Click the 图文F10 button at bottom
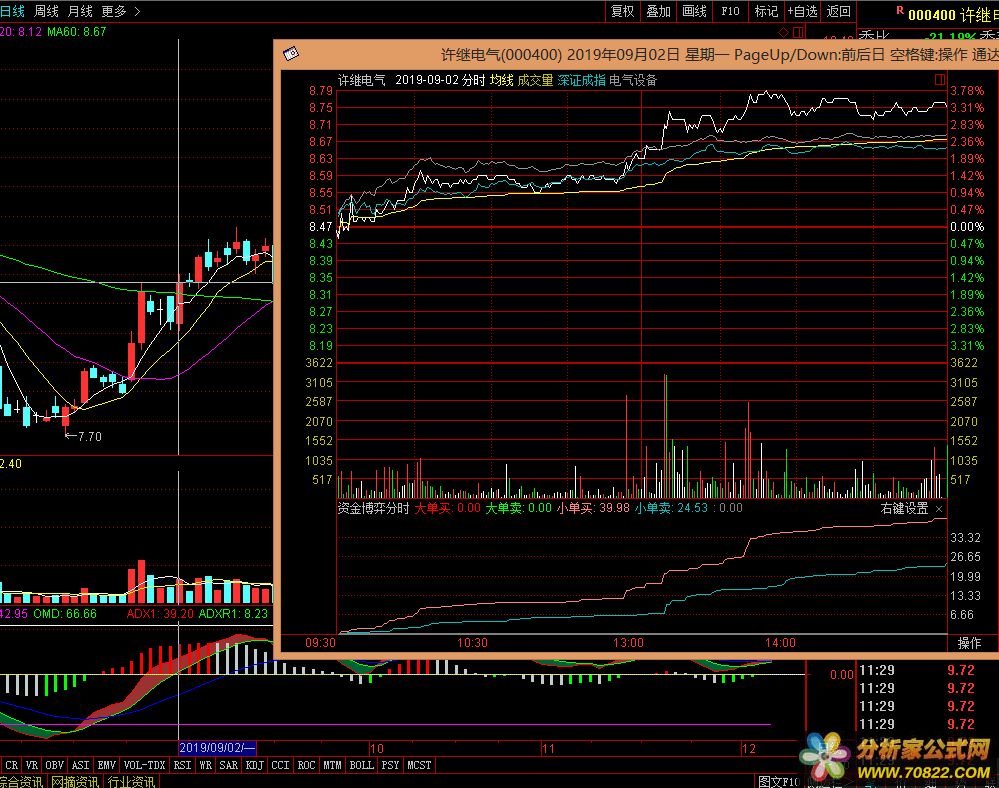The height and width of the screenshot is (788, 999). coord(779,781)
